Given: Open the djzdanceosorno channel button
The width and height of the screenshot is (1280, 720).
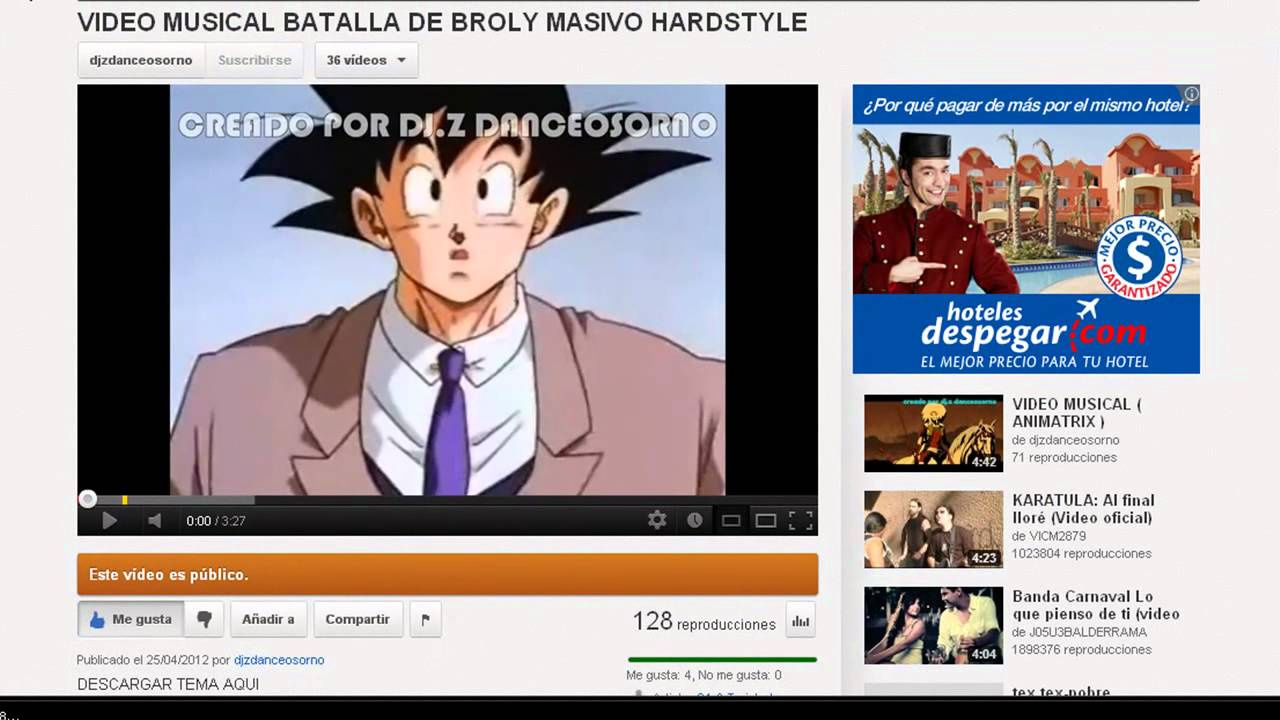Looking at the screenshot, I should 141,60.
